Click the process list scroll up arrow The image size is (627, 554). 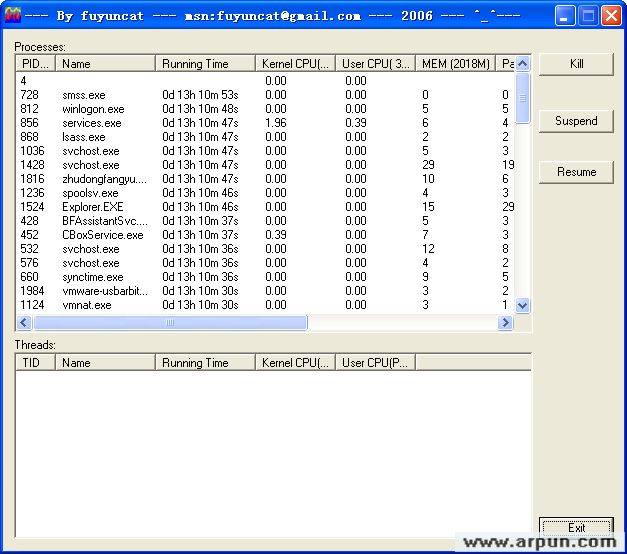click(522, 63)
